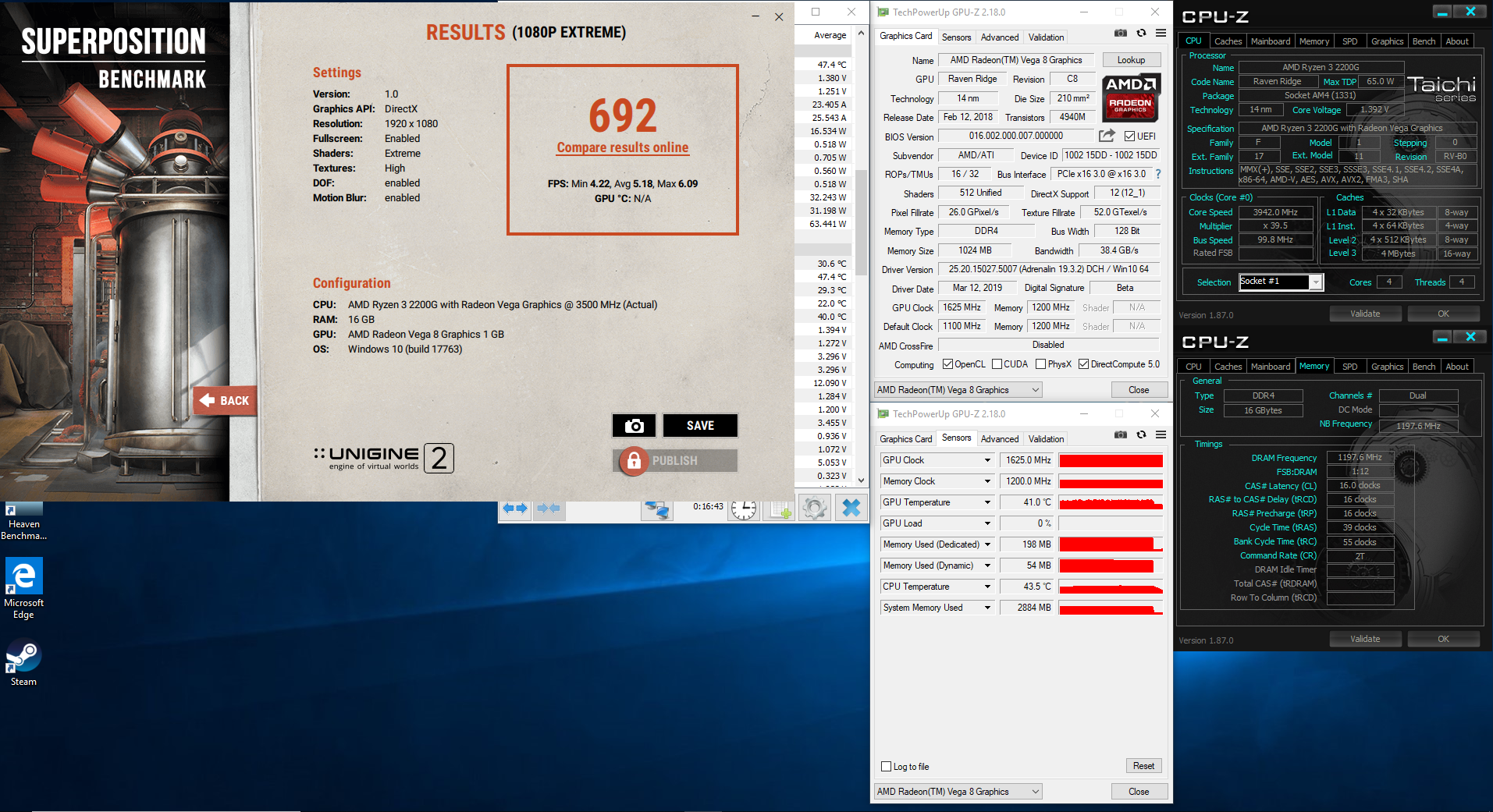
Task: Click the Lookup button in GPU-Z
Action: coord(1131,60)
